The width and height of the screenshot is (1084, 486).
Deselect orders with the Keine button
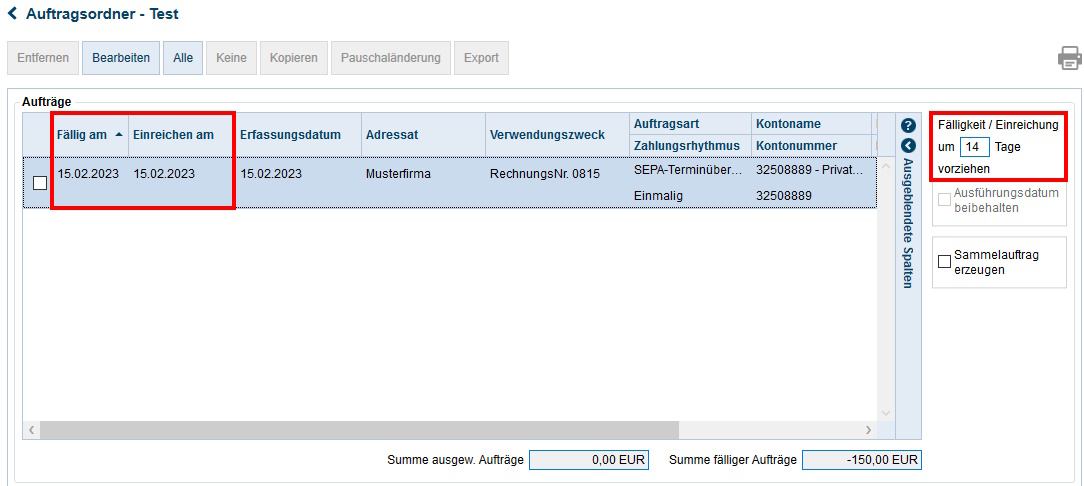tap(232, 58)
